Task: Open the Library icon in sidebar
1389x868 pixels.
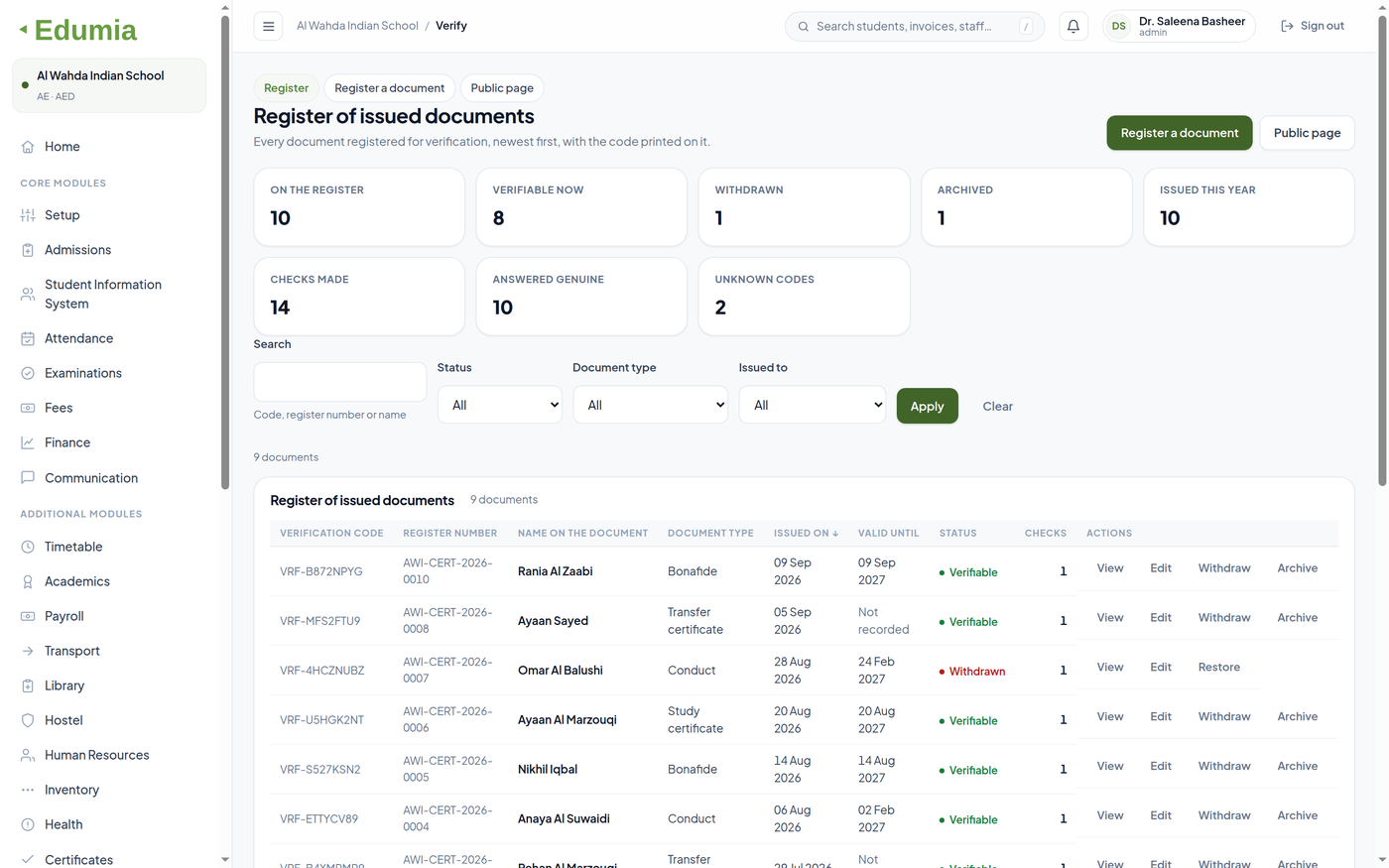Action: click(x=28, y=685)
